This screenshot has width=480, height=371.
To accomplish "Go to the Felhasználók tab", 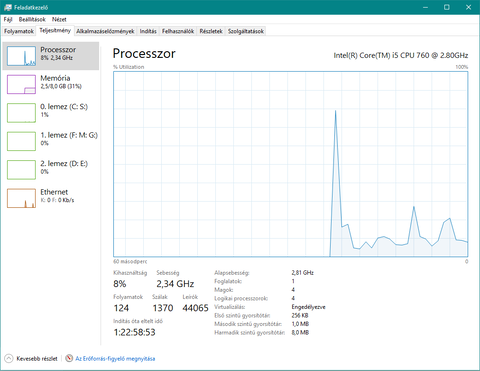I will [x=178, y=31].
